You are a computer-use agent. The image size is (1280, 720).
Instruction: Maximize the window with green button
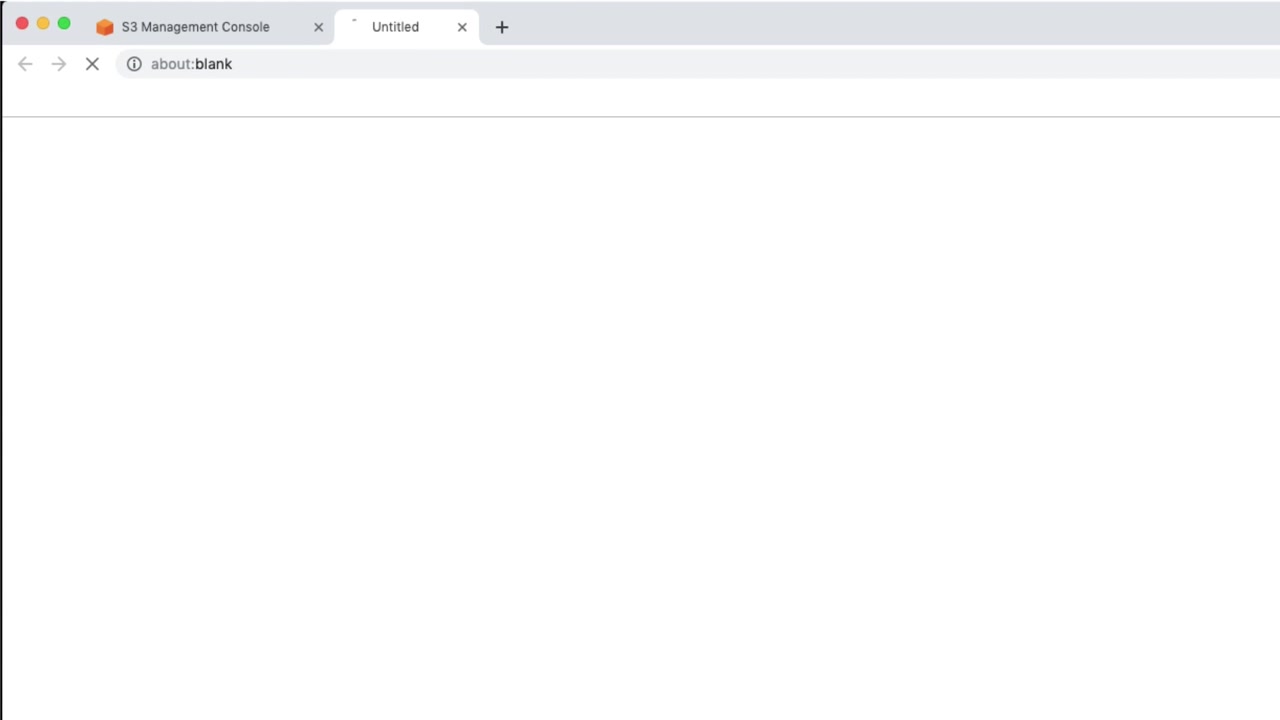[x=64, y=23]
